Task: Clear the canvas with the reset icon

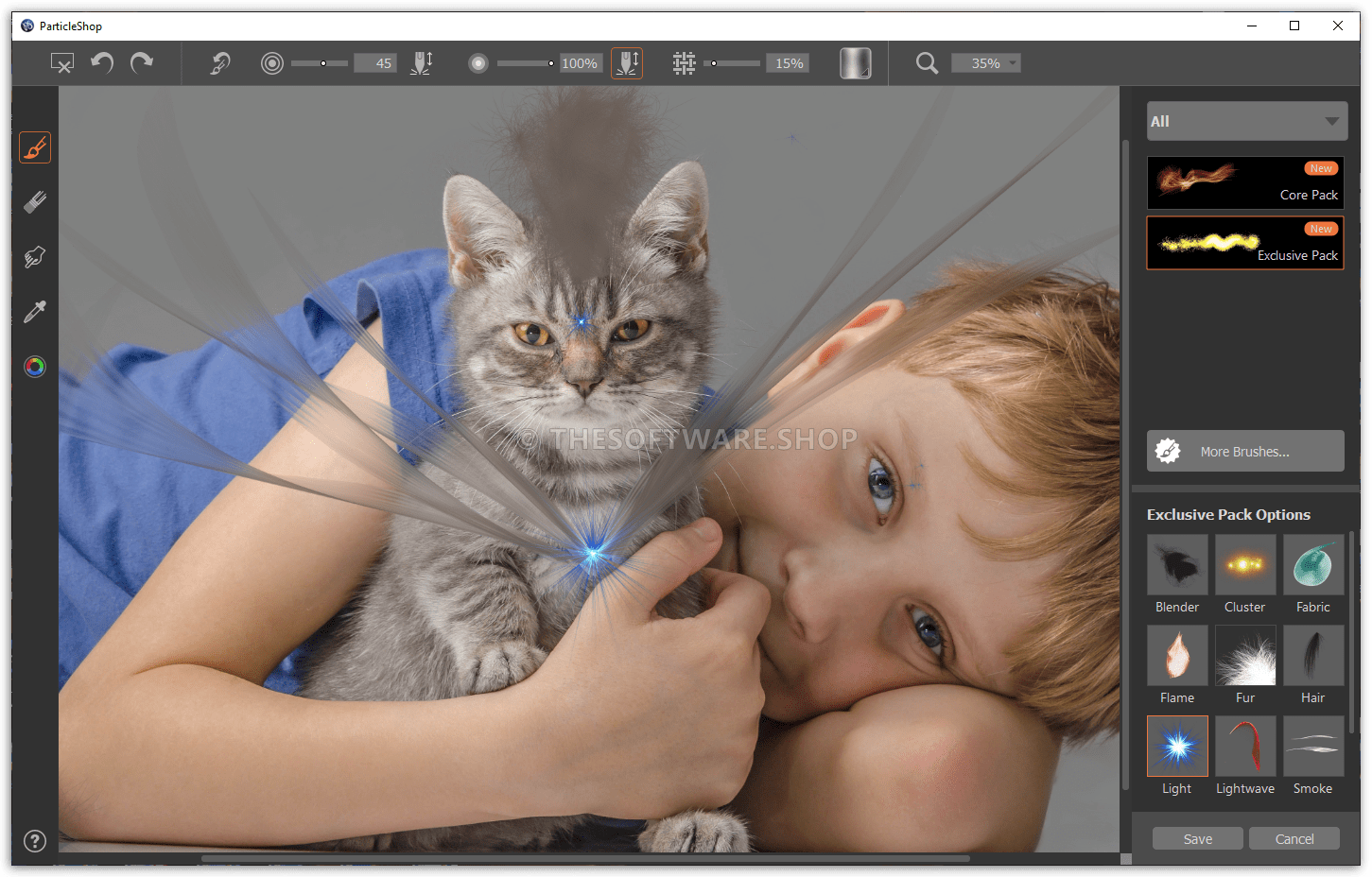Action: point(62,62)
